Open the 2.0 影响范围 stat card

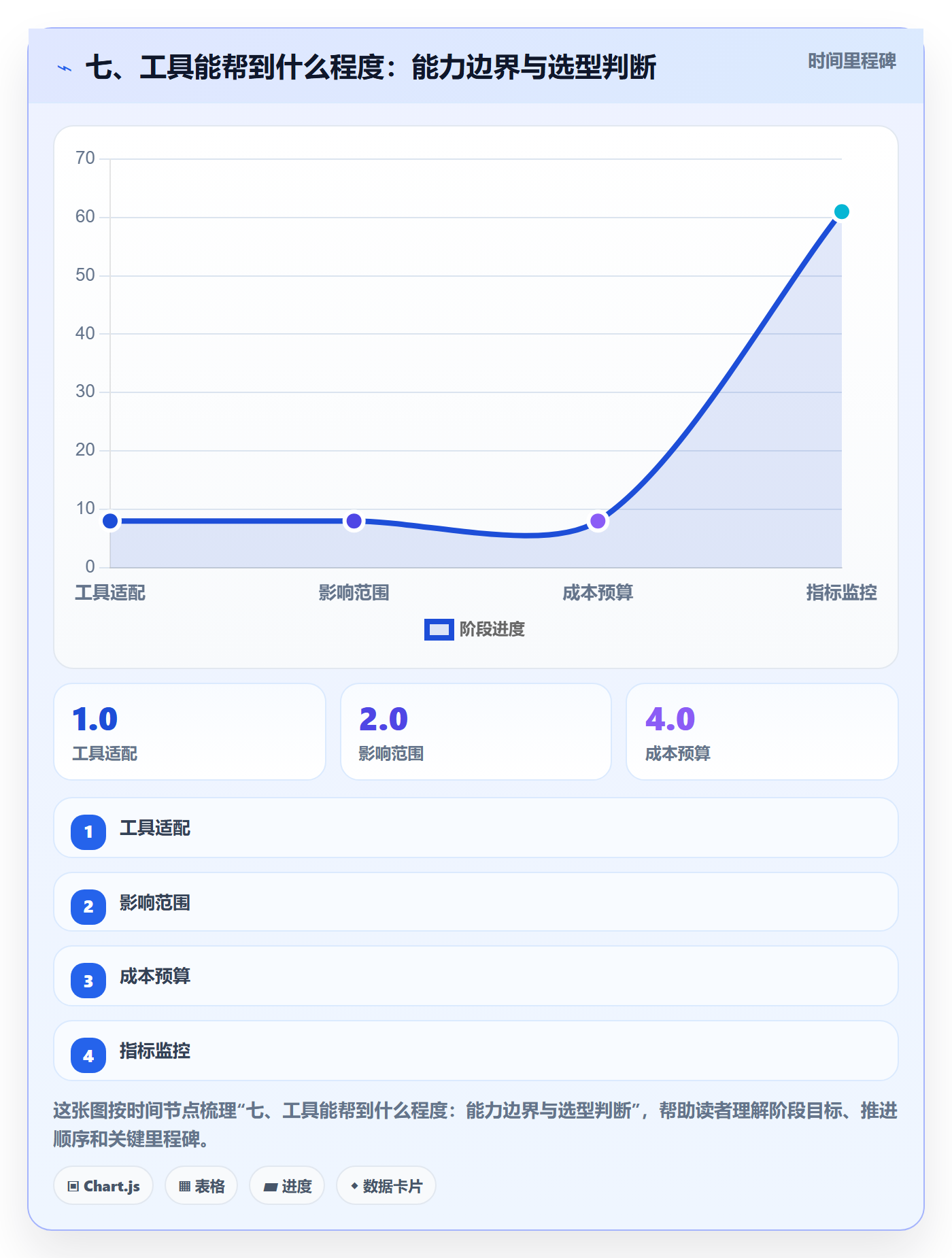(476, 732)
